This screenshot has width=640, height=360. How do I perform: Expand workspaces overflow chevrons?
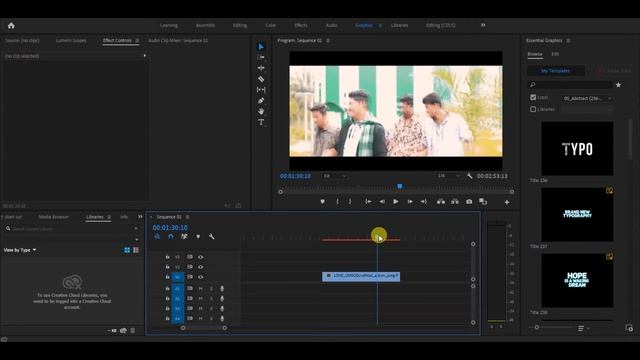tap(483, 25)
